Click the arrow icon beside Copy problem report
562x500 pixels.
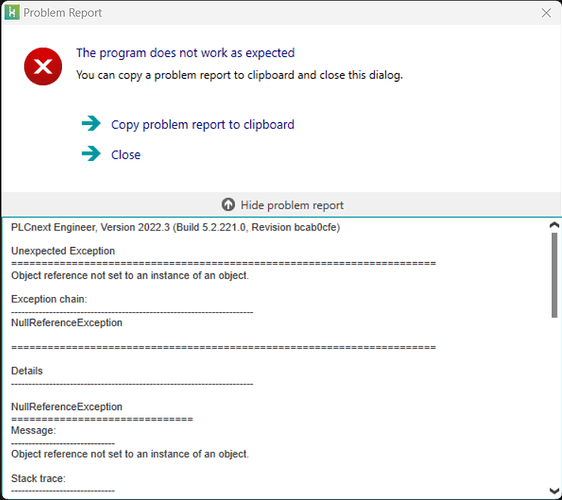[x=91, y=124]
